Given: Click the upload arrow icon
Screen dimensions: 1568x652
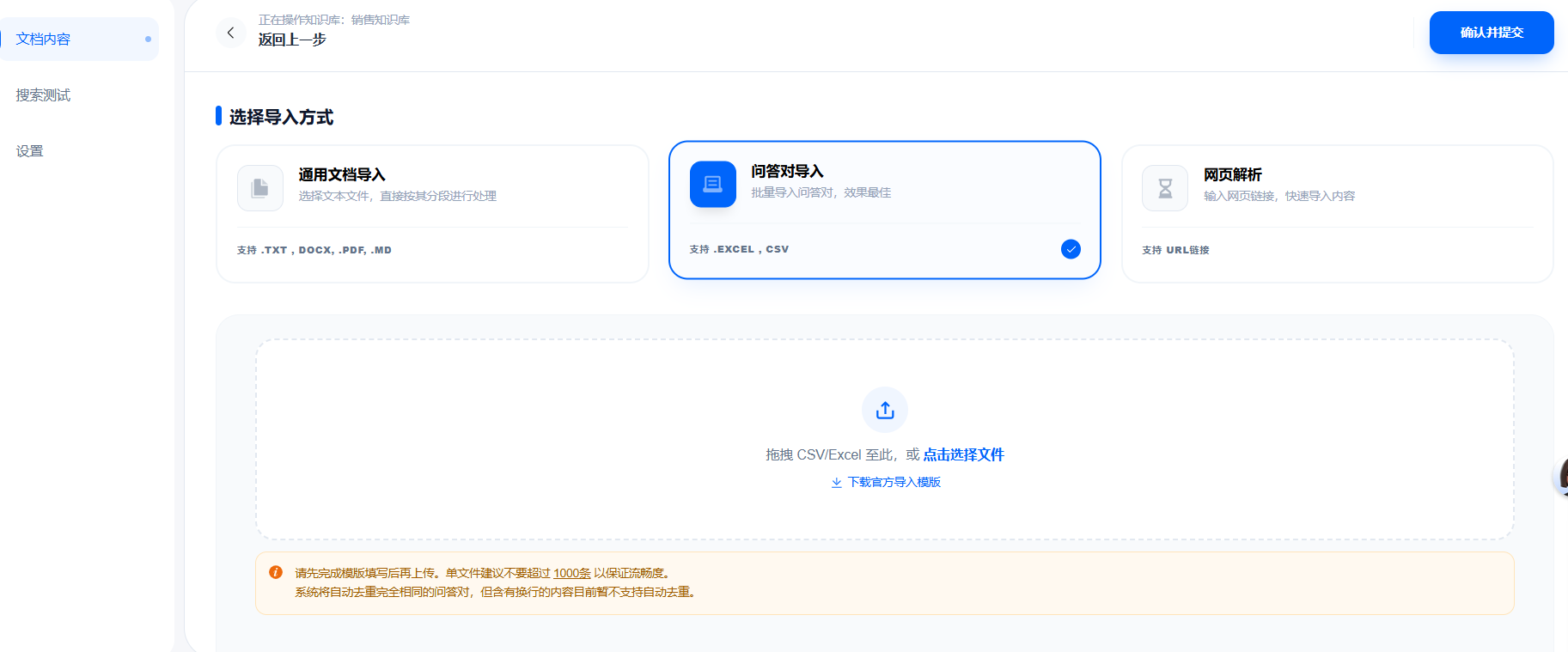Looking at the screenshot, I should tap(884, 411).
